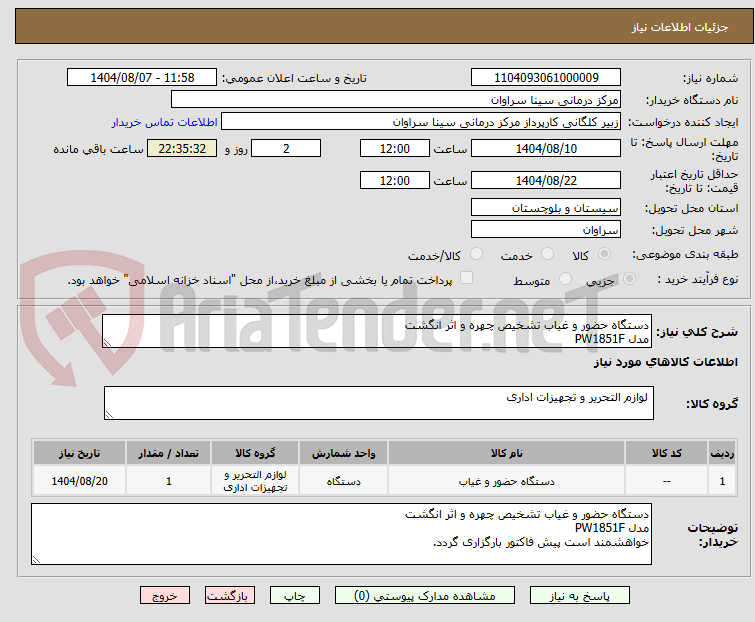Screen dimensions: 755x622
Task: Click the استان محل تحویل field
Action: coord(546,207)
